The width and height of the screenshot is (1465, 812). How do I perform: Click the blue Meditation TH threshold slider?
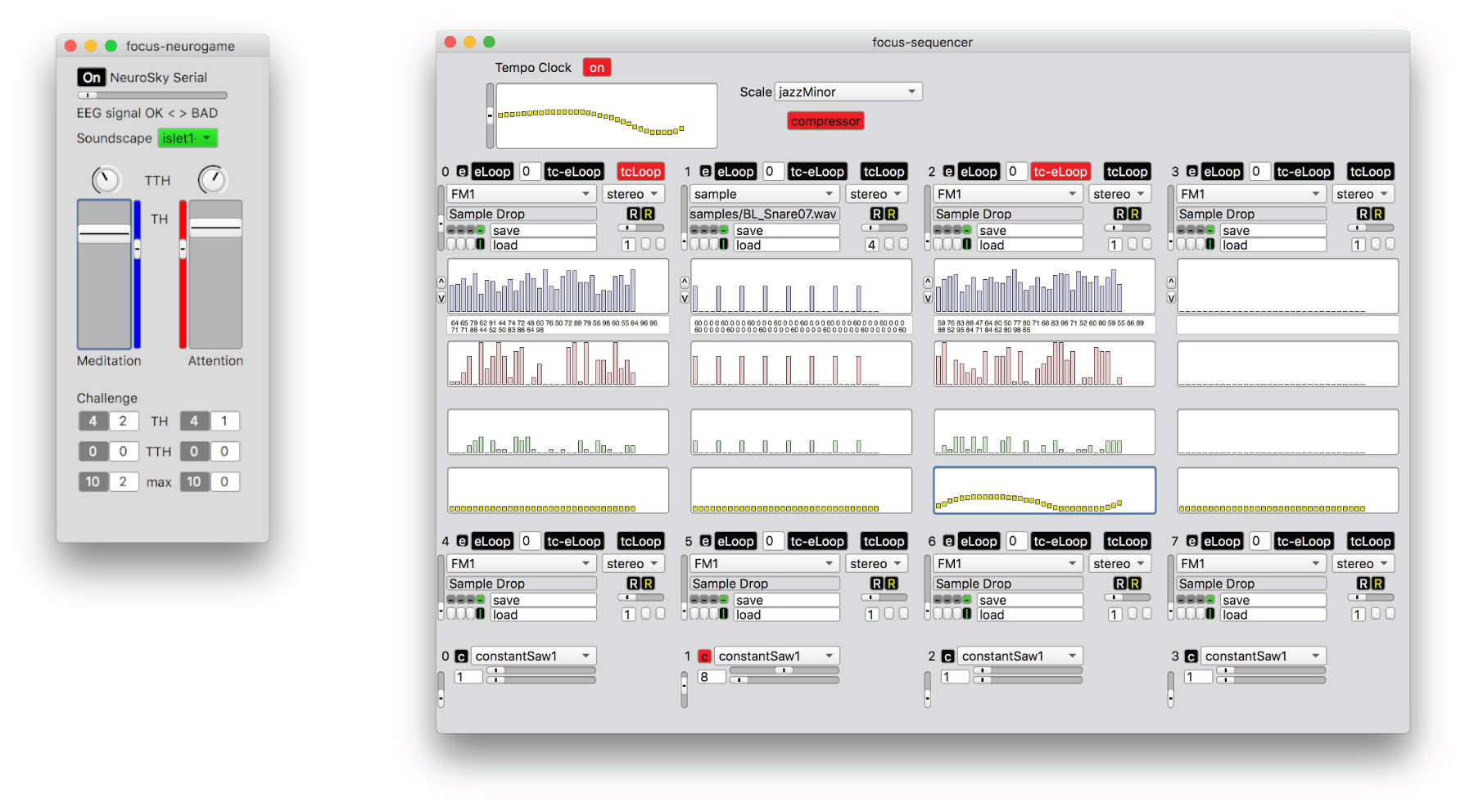[x=138, y=274]
